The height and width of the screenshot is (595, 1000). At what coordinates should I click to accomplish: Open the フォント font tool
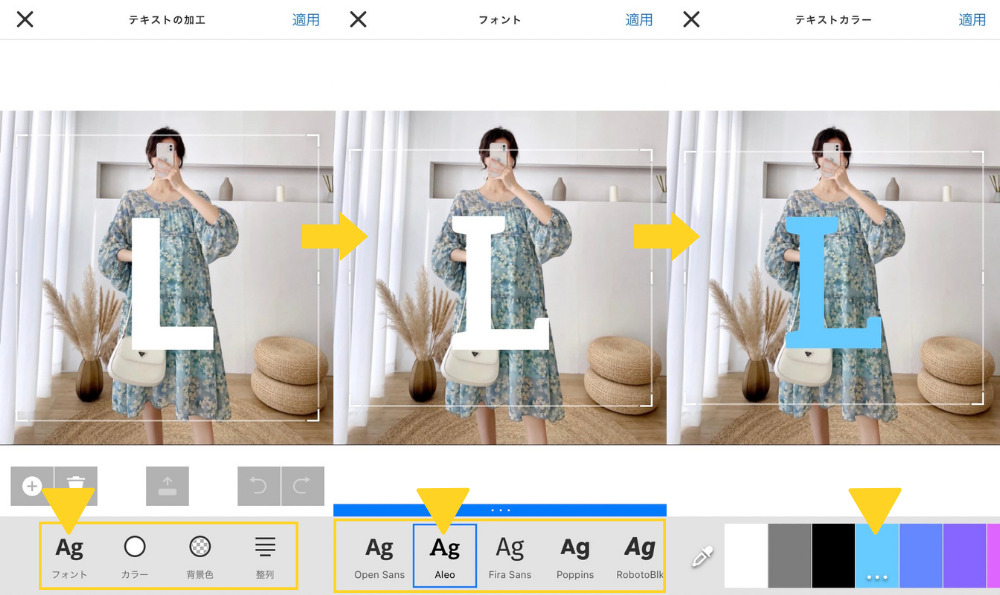(69, 556)
